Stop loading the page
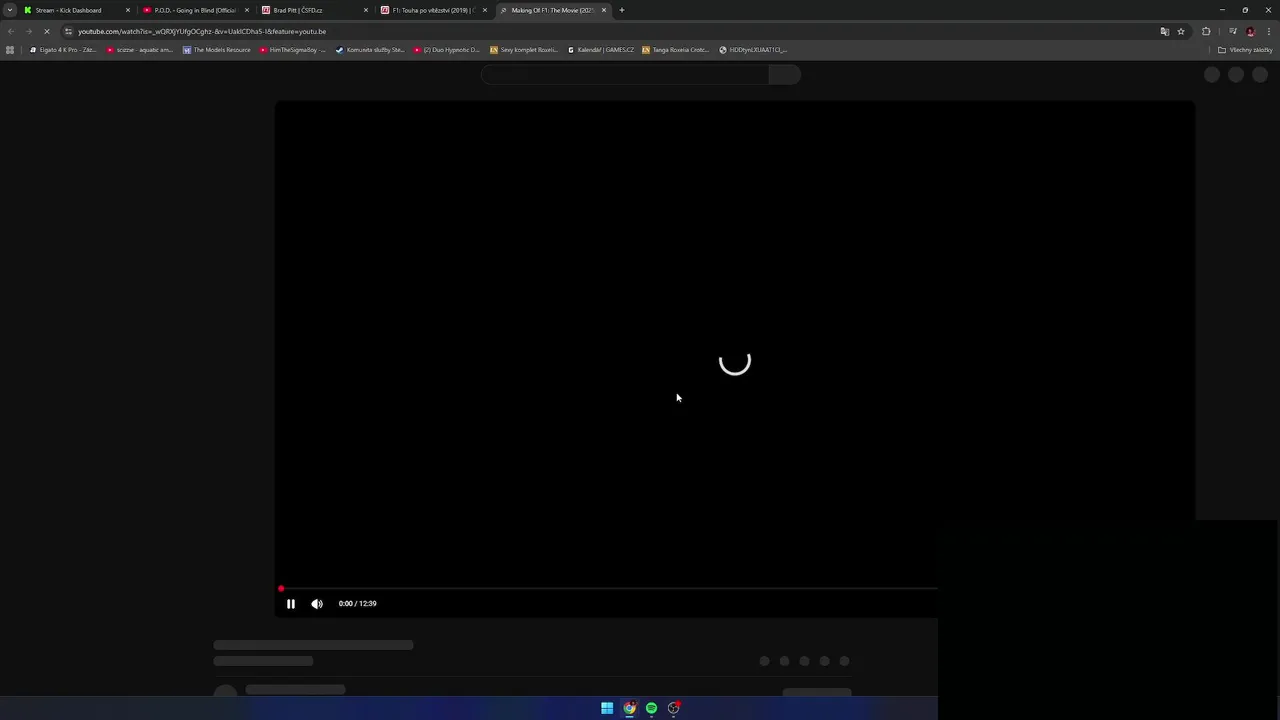Viewport: 1280px width, 720px height. pos(46,31)
